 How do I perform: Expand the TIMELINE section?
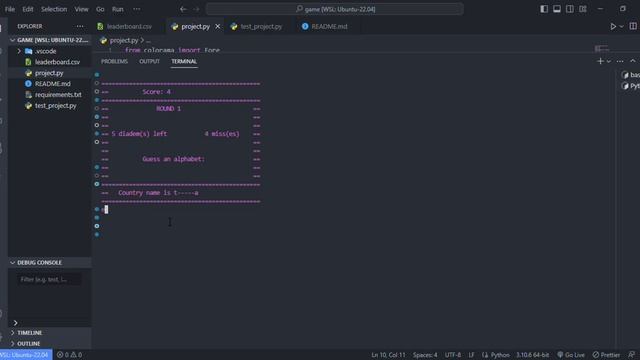(x=50, y=333)
